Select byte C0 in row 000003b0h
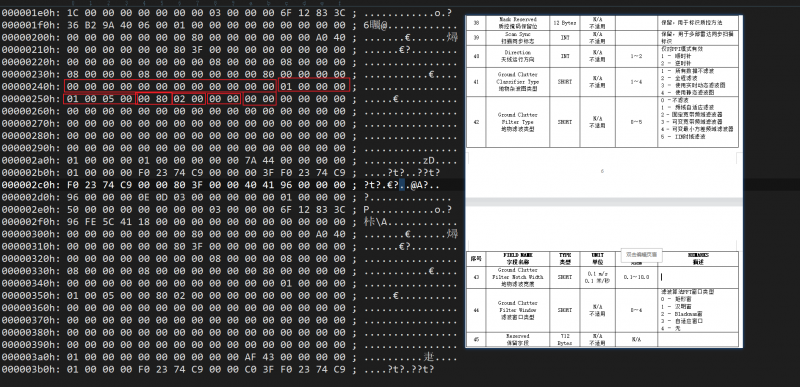800x387 pixels. [269, 369]
